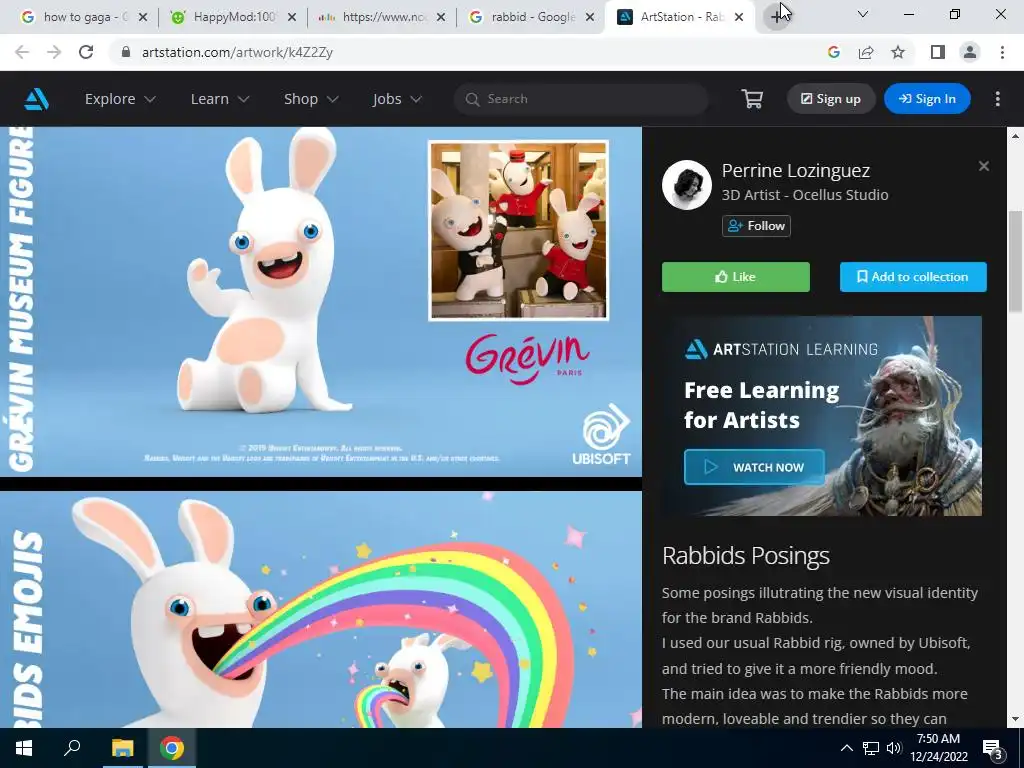
Task: Bookmark this page with the star
Action: coord(898,52)
